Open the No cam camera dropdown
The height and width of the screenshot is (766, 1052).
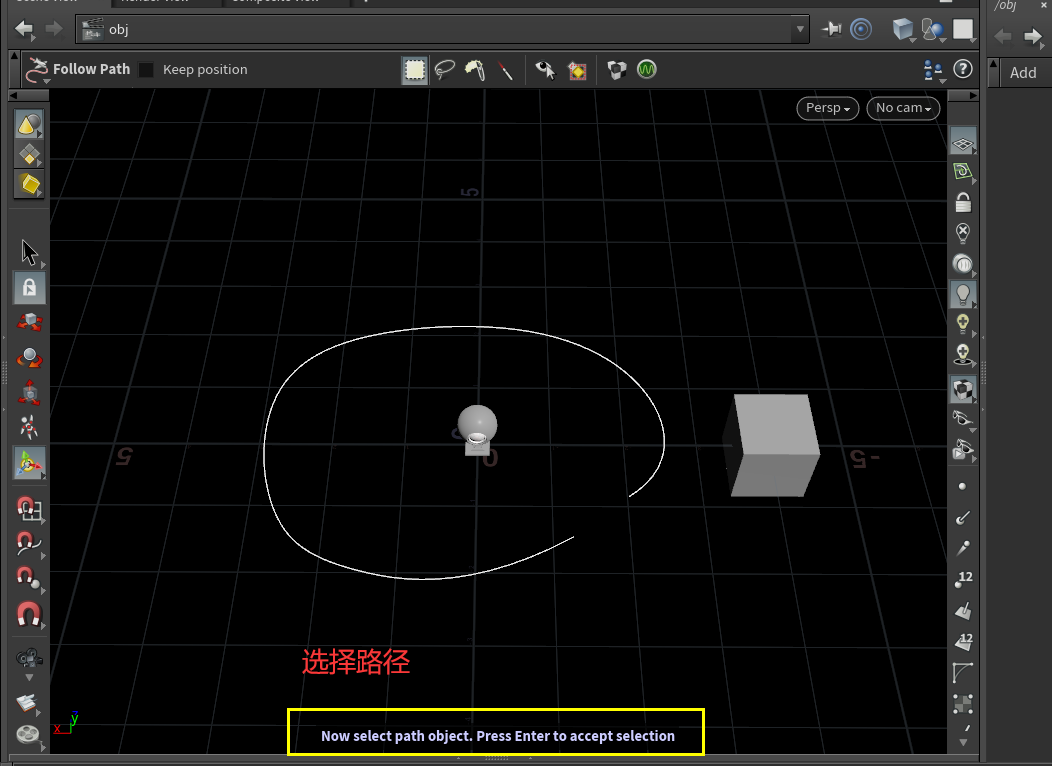903,108
